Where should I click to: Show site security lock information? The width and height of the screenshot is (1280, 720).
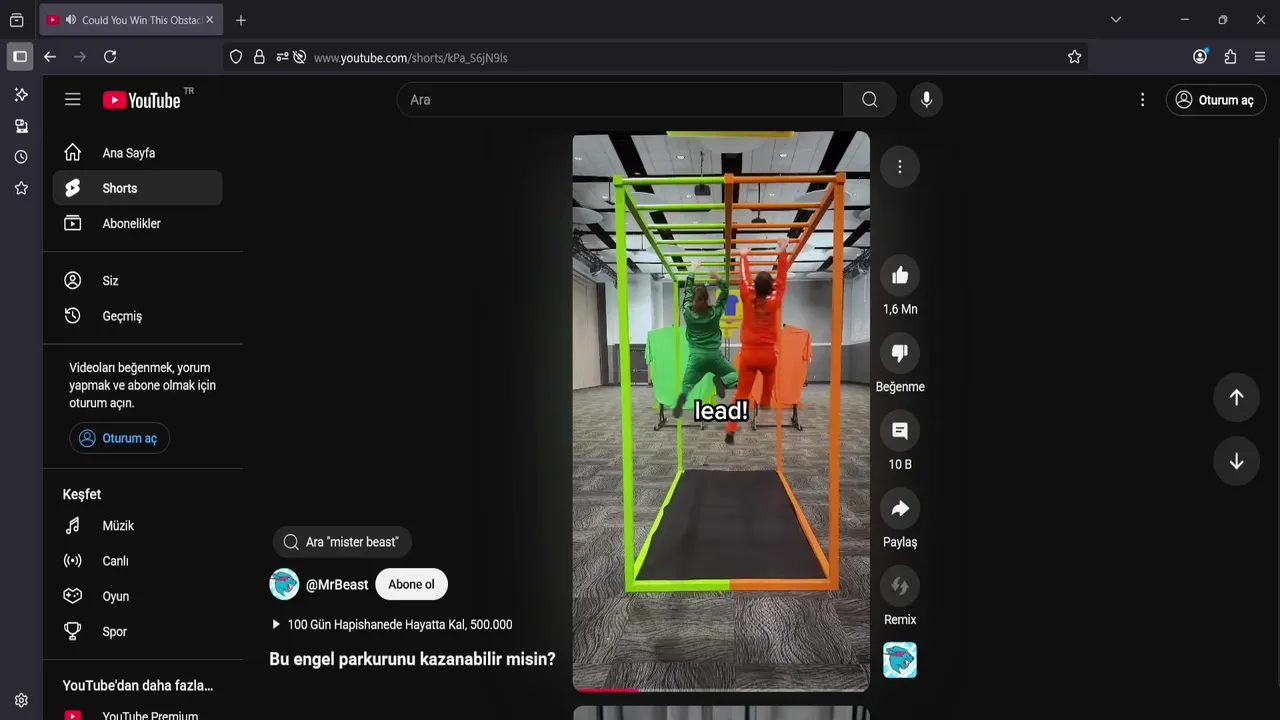[x=259, y=57]
